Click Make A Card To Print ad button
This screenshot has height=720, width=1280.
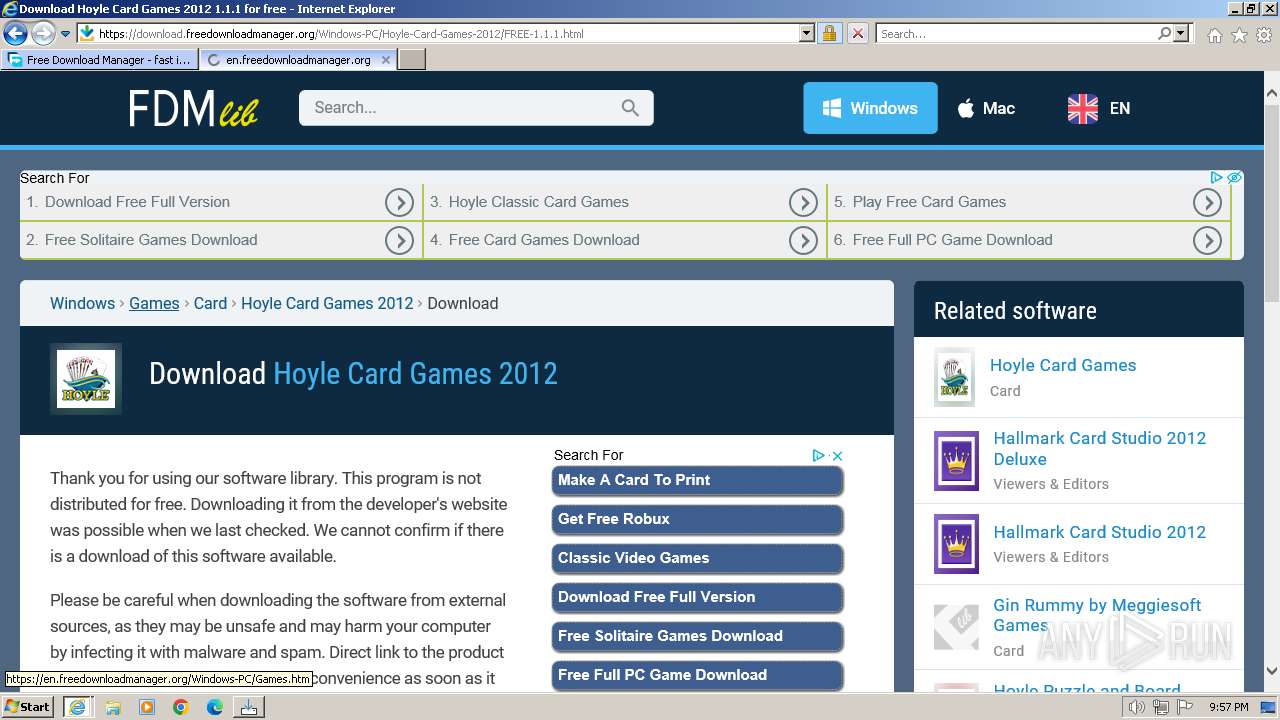pos(697,481)
